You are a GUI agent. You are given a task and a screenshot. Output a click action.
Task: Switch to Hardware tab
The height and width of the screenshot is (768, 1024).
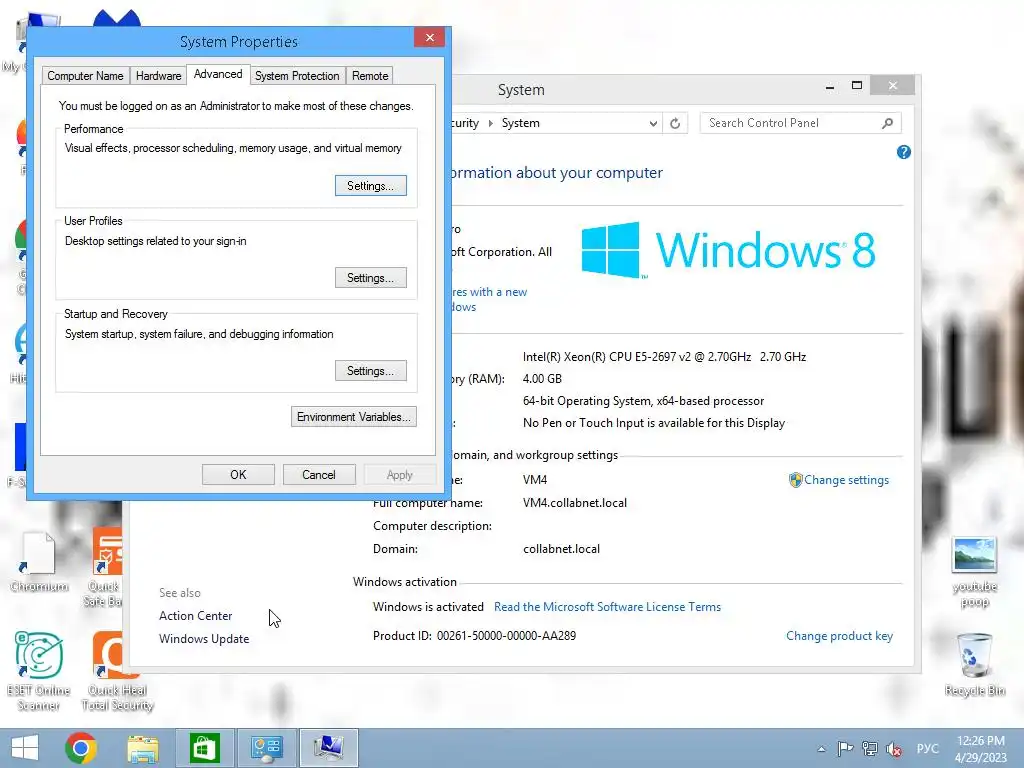pos(159,76)
